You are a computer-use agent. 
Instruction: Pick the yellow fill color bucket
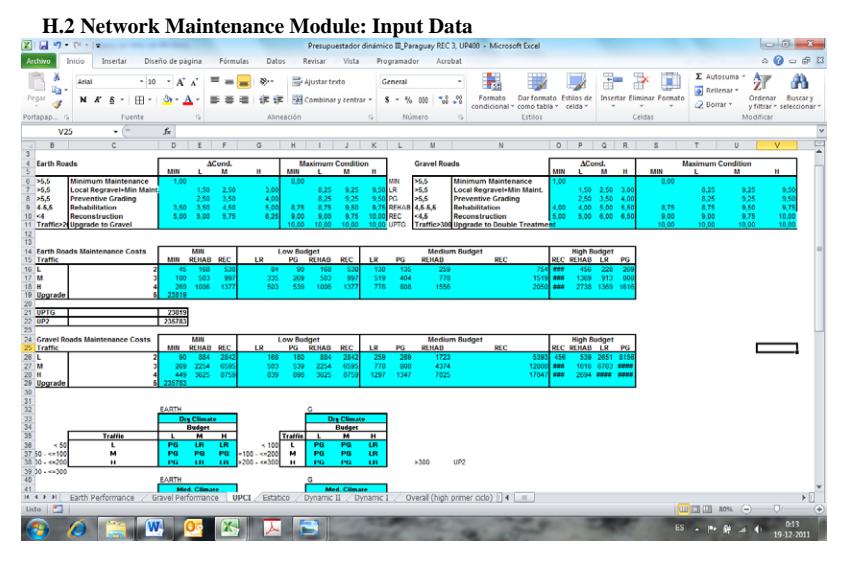click(x=167, y=100)
